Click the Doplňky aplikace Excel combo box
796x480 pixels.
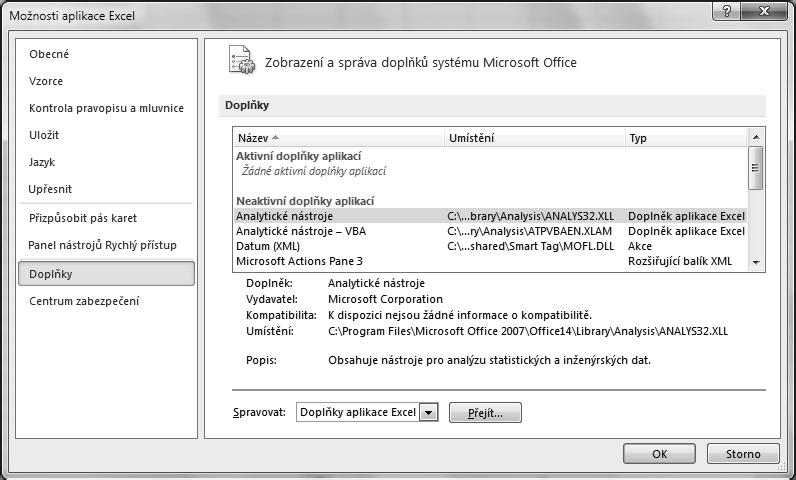[x=367, y=413]
